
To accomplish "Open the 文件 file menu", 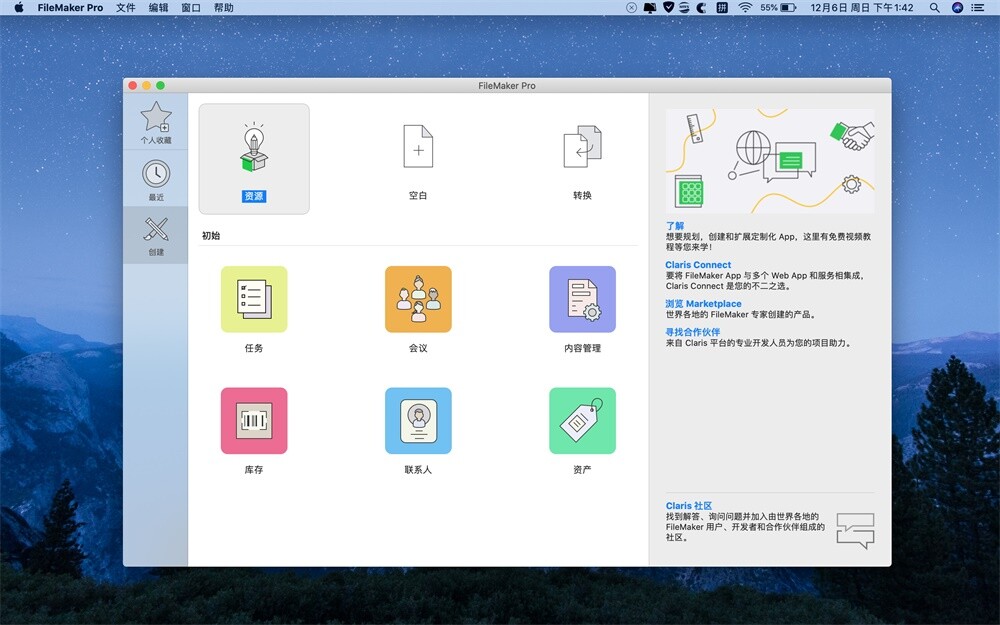I will (126, 8).
